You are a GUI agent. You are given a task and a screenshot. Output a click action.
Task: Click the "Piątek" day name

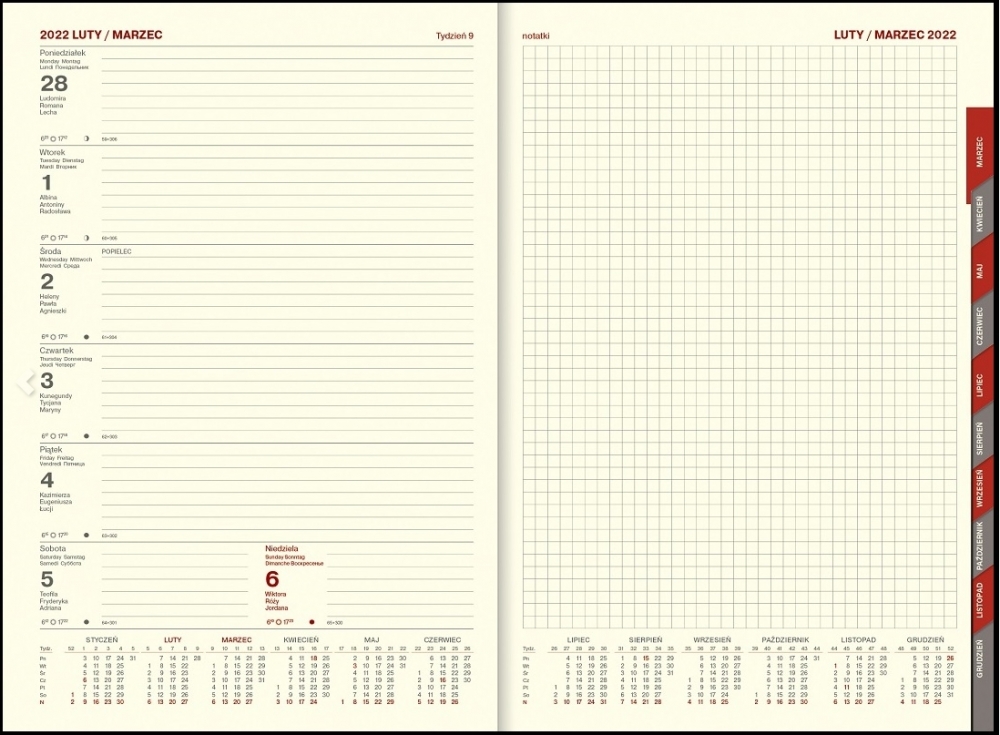[x=51, y=450]
